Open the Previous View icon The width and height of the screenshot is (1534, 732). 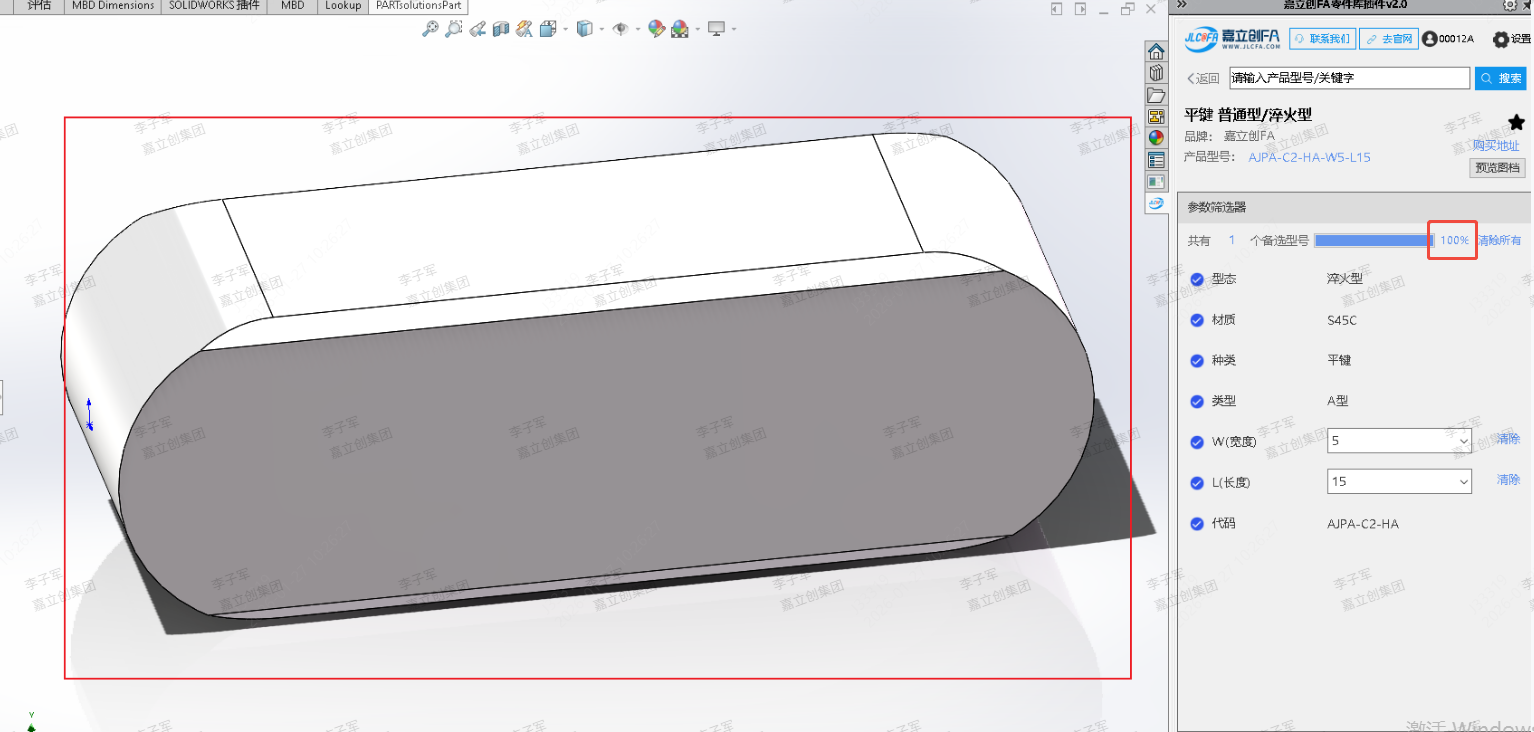(x=477, y=29)
